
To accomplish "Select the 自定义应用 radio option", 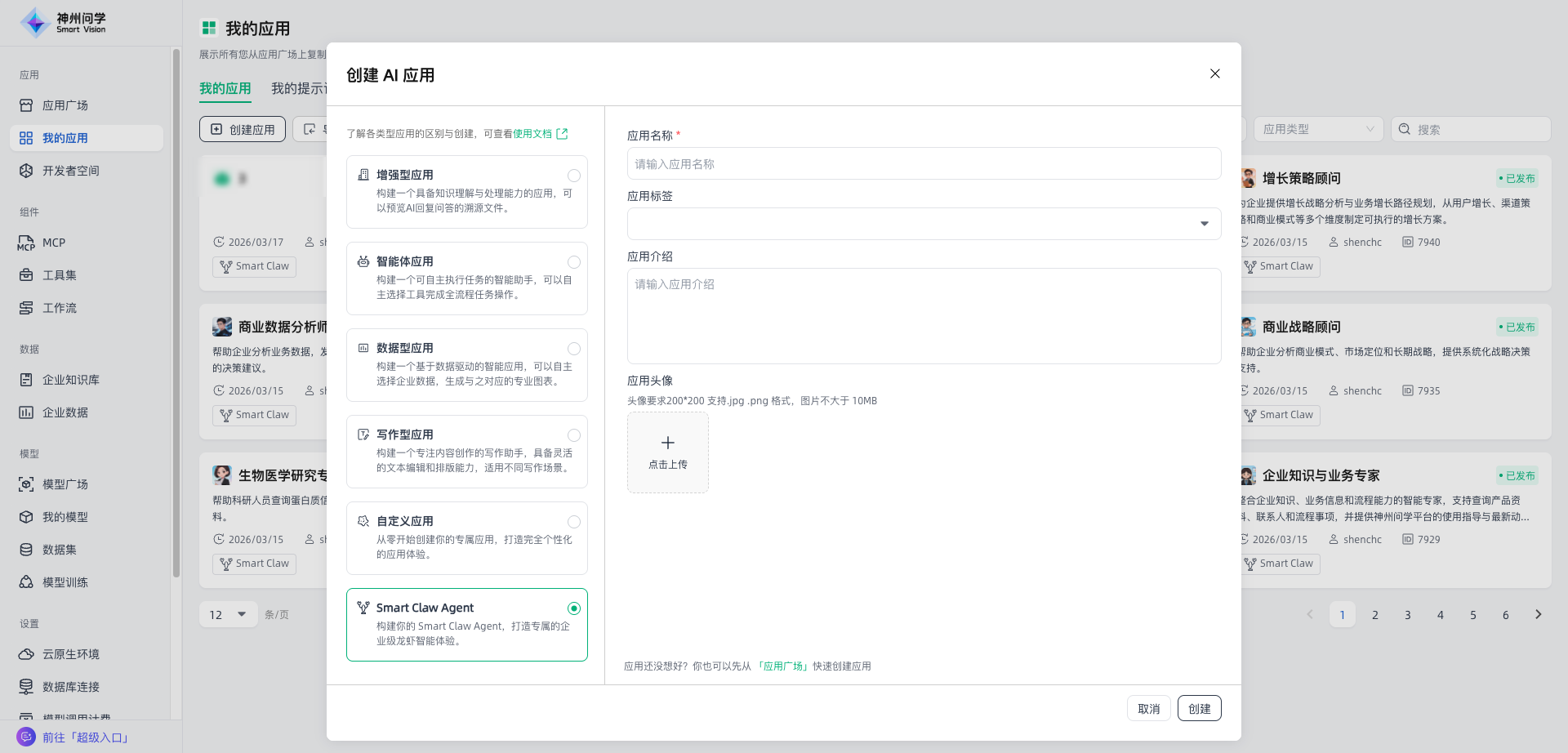I will pos(574,522).
